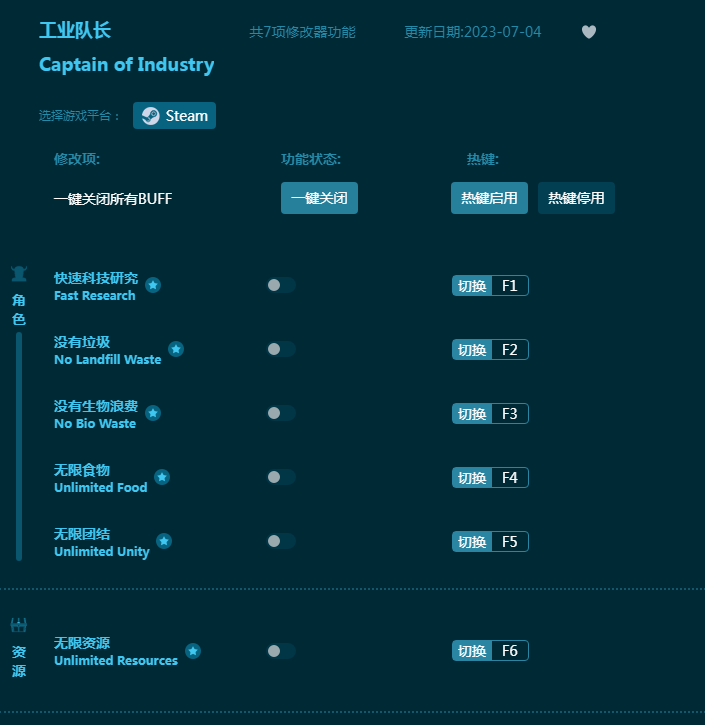The image size is (705, 725).
Task: Click 切换 button for F4 hotkey
Action: click(472, 478)
